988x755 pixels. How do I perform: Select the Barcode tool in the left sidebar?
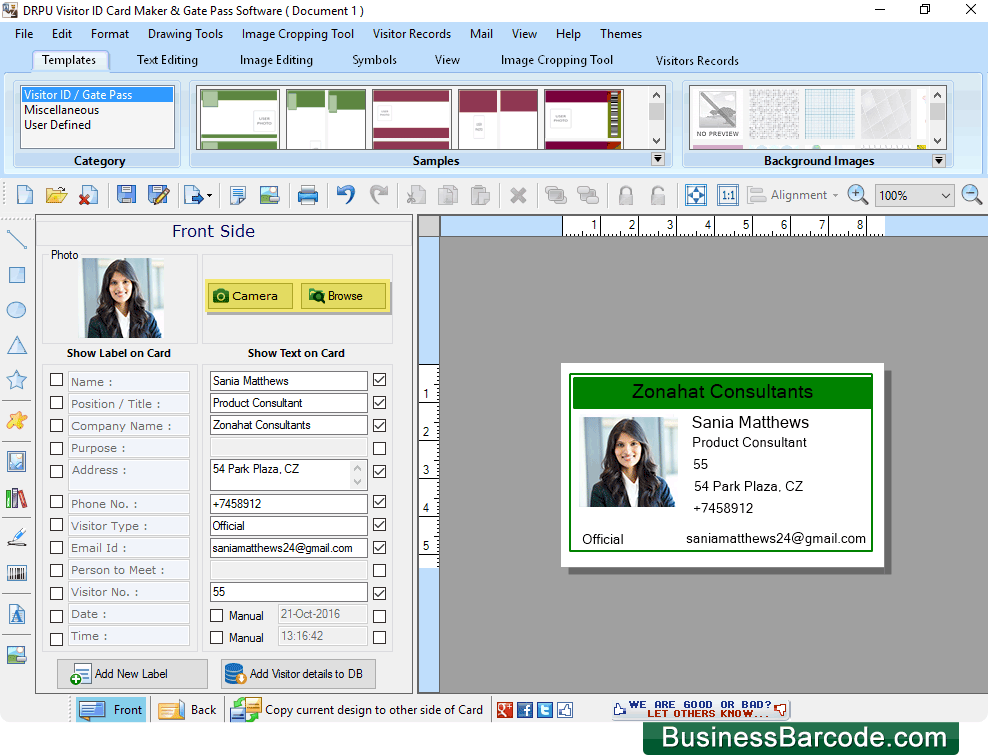(16, 573)
